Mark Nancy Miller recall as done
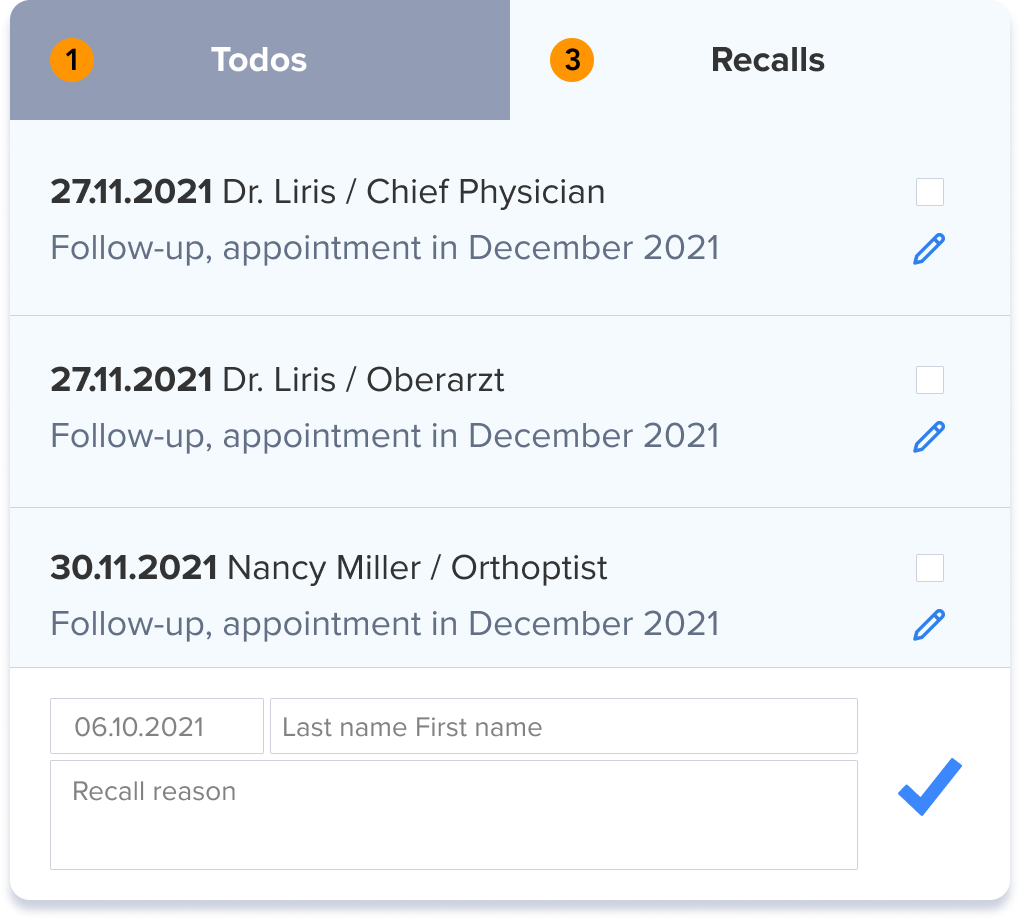The width and height of the screenshot is (1020, 920). [930, 568]
